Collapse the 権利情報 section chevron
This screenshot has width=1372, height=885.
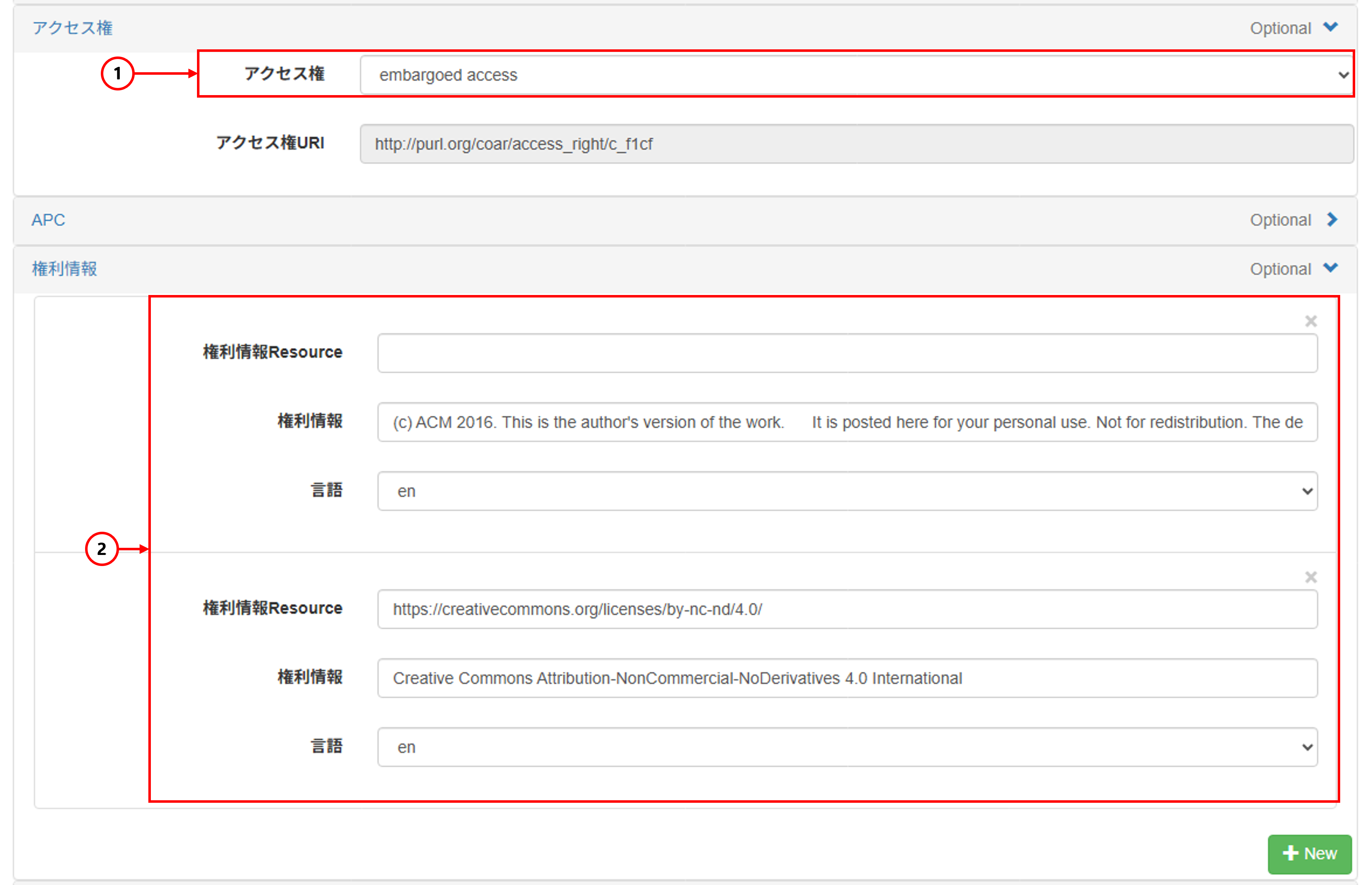coord(1330,268)
